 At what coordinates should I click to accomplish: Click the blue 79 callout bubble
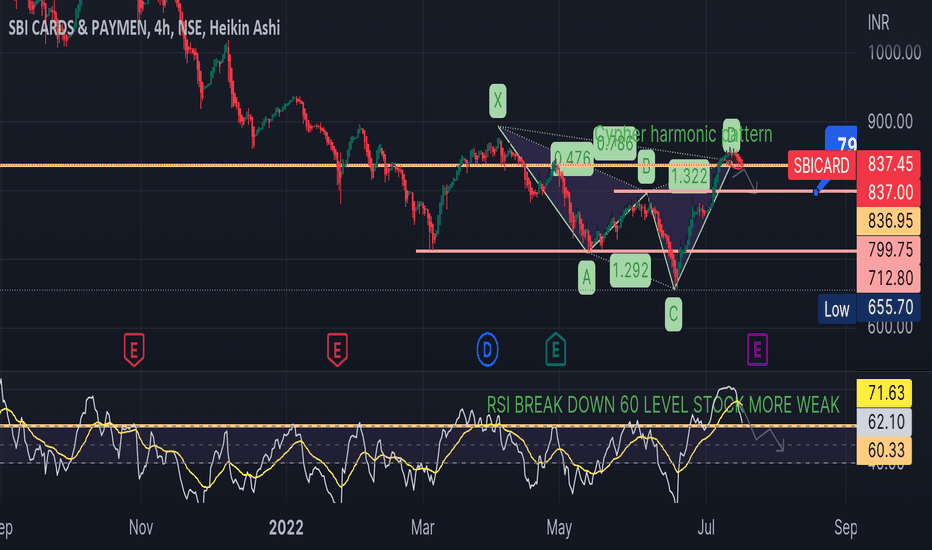[842, 141]
